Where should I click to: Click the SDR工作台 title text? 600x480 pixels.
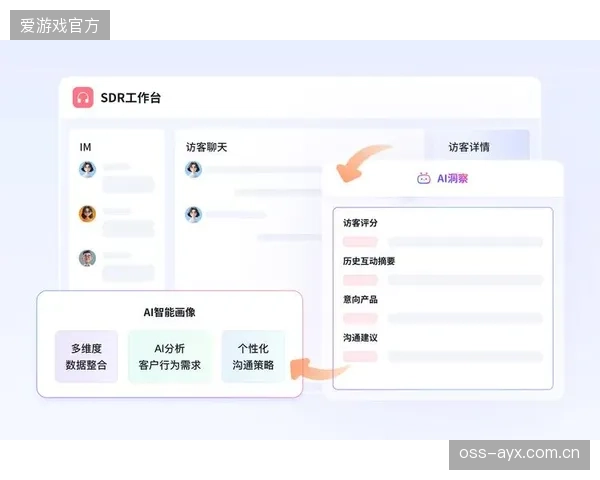point(130,98)
